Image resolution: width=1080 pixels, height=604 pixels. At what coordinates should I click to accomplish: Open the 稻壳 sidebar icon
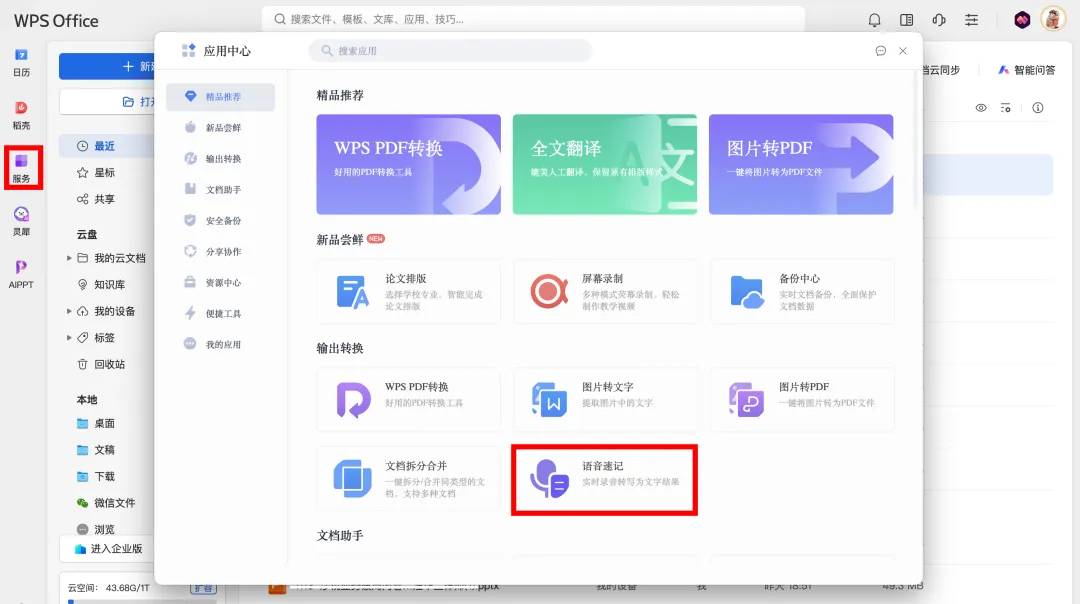point(21,116)
